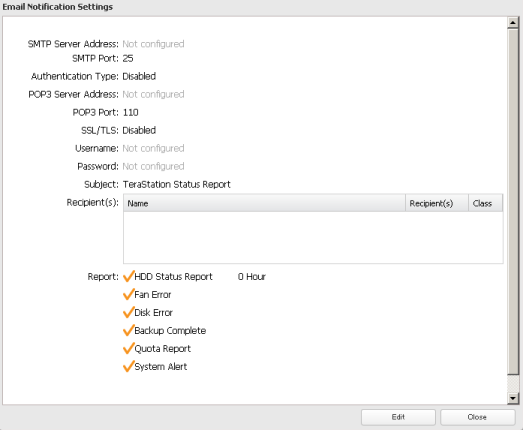Viewport: 523px width, 430px height.
Task: Click the Class column header
Action: [486, 203]
